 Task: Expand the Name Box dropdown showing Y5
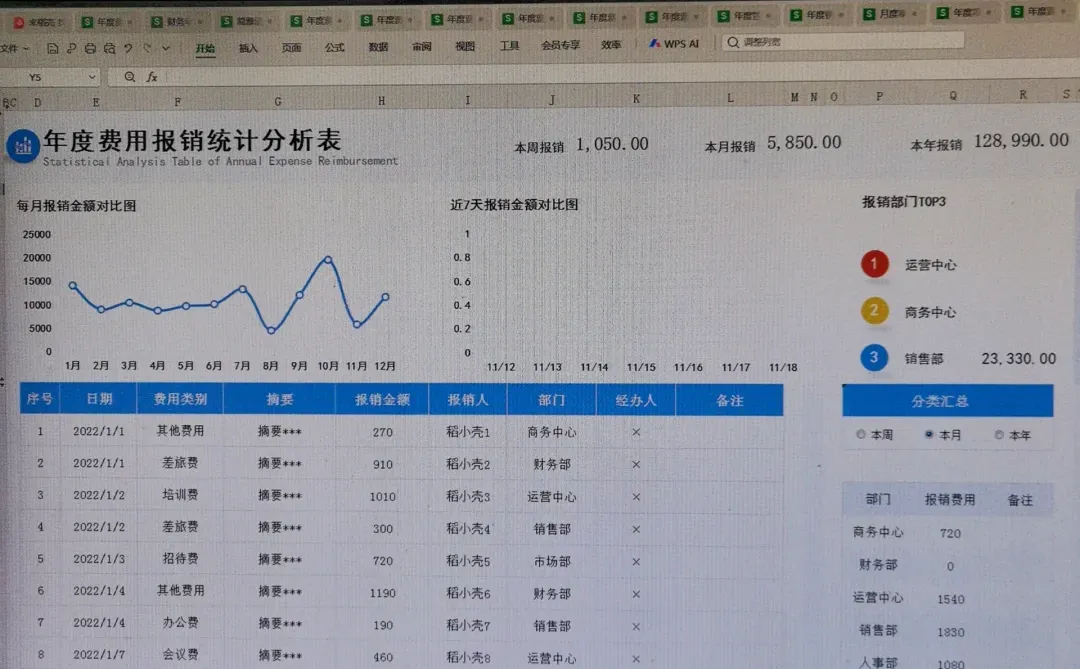[92, 77]
